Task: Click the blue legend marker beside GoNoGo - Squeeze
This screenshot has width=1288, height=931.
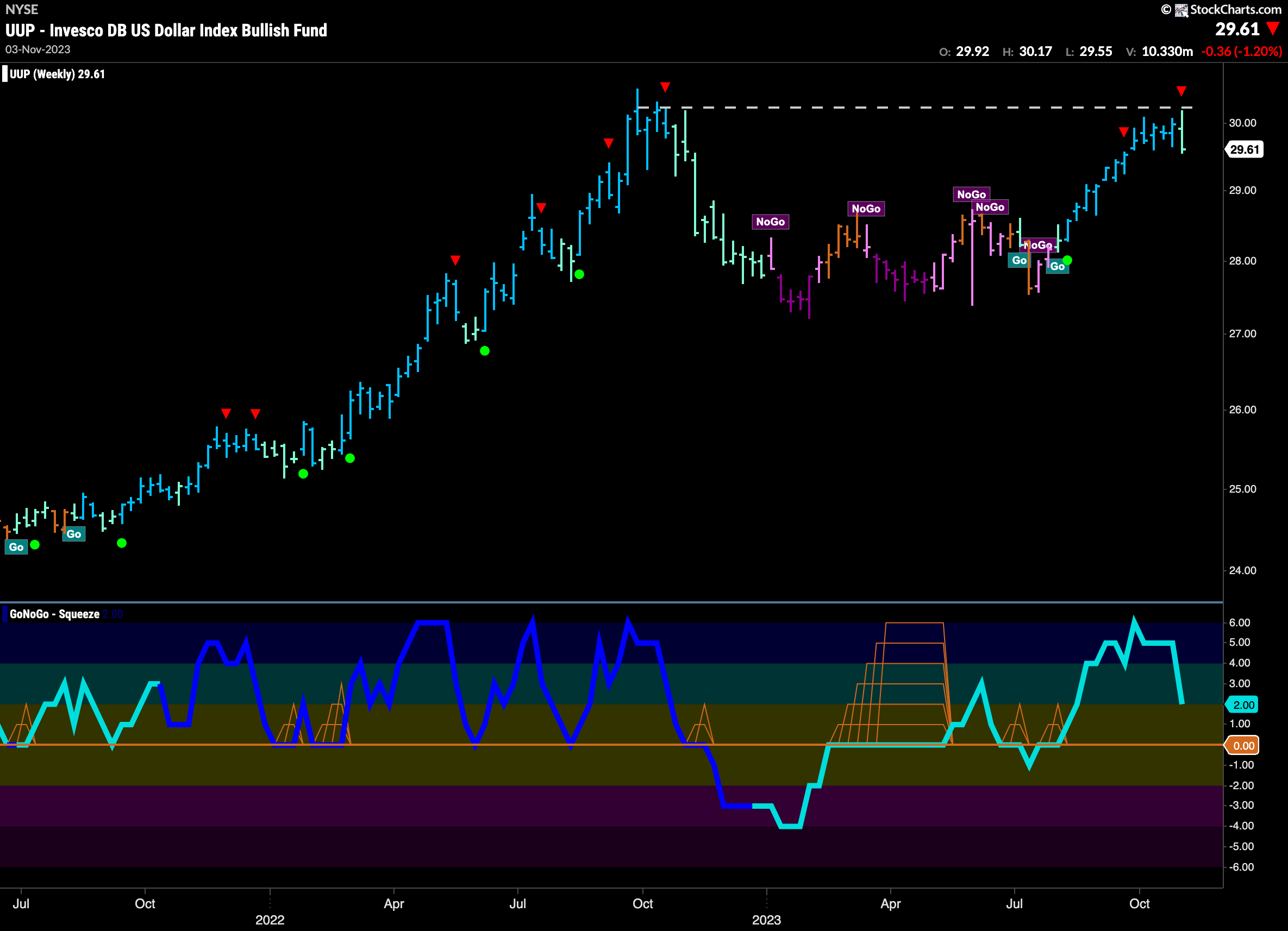Action: click(5, 614)
